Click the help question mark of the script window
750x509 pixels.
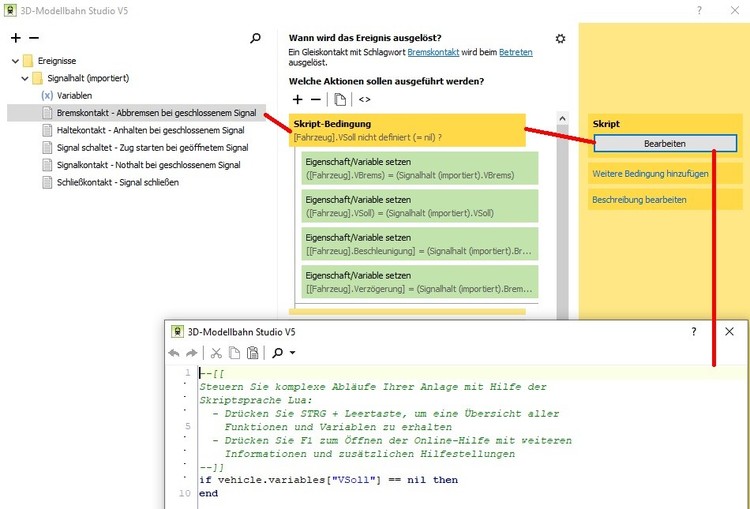pos(694,331)
